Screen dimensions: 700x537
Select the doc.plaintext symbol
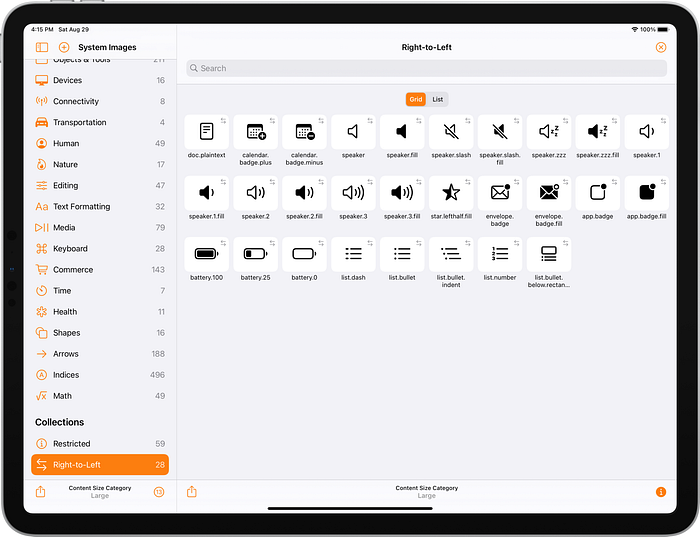coord(206,132)
